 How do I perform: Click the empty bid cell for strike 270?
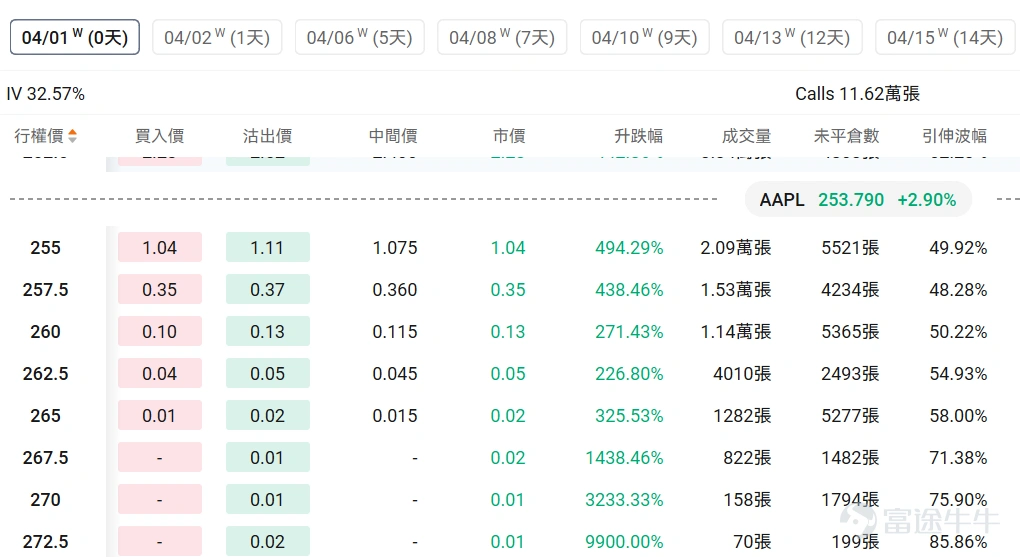[x=160, y=500]
